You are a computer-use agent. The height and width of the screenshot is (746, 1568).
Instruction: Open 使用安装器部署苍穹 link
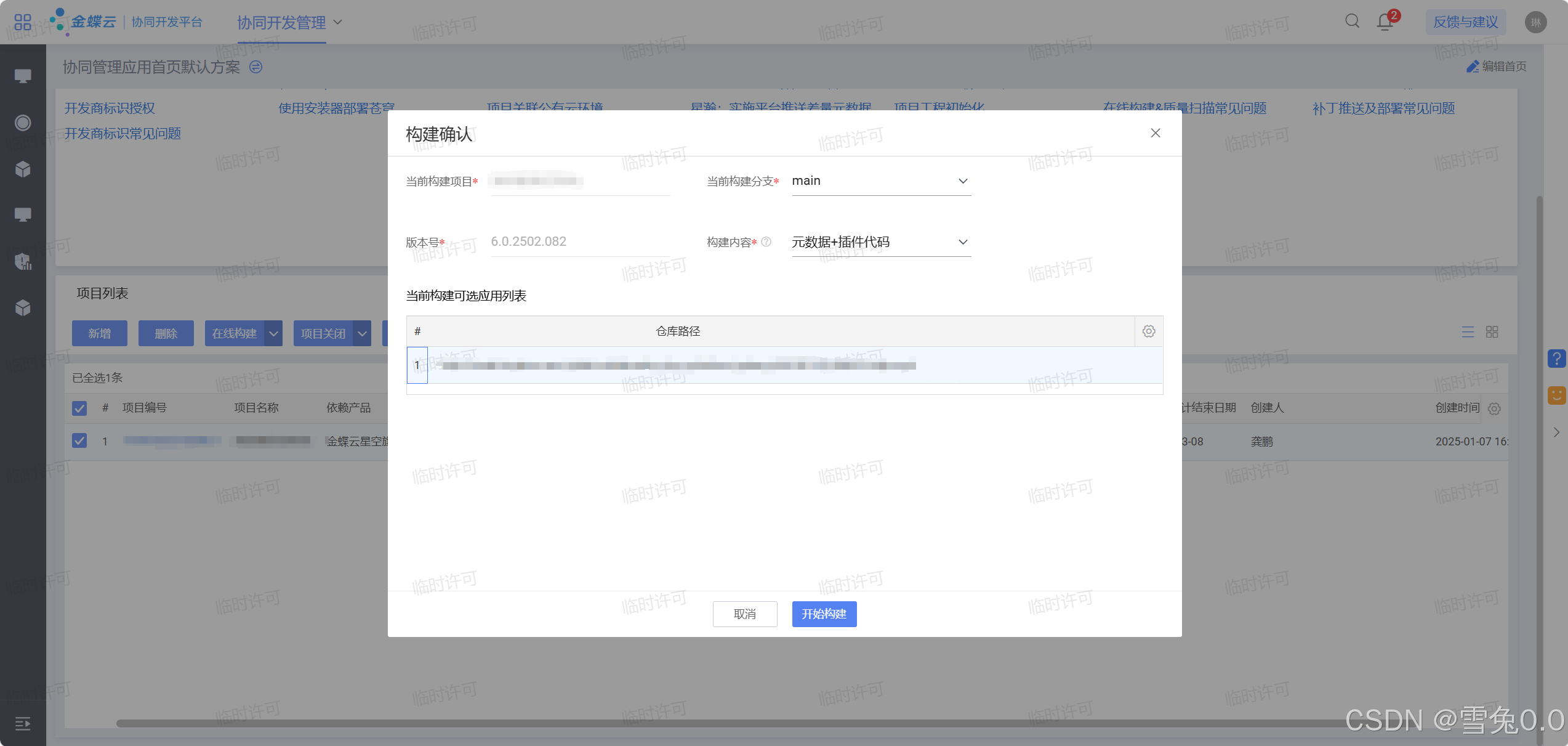337,108
